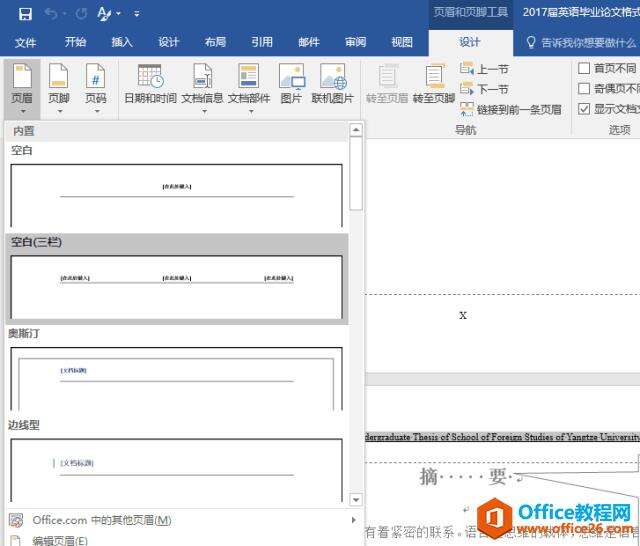Screen dimensions: 640x546
Task: Open Document Parts (文档部件) icon
Action: tap(249, 76)
